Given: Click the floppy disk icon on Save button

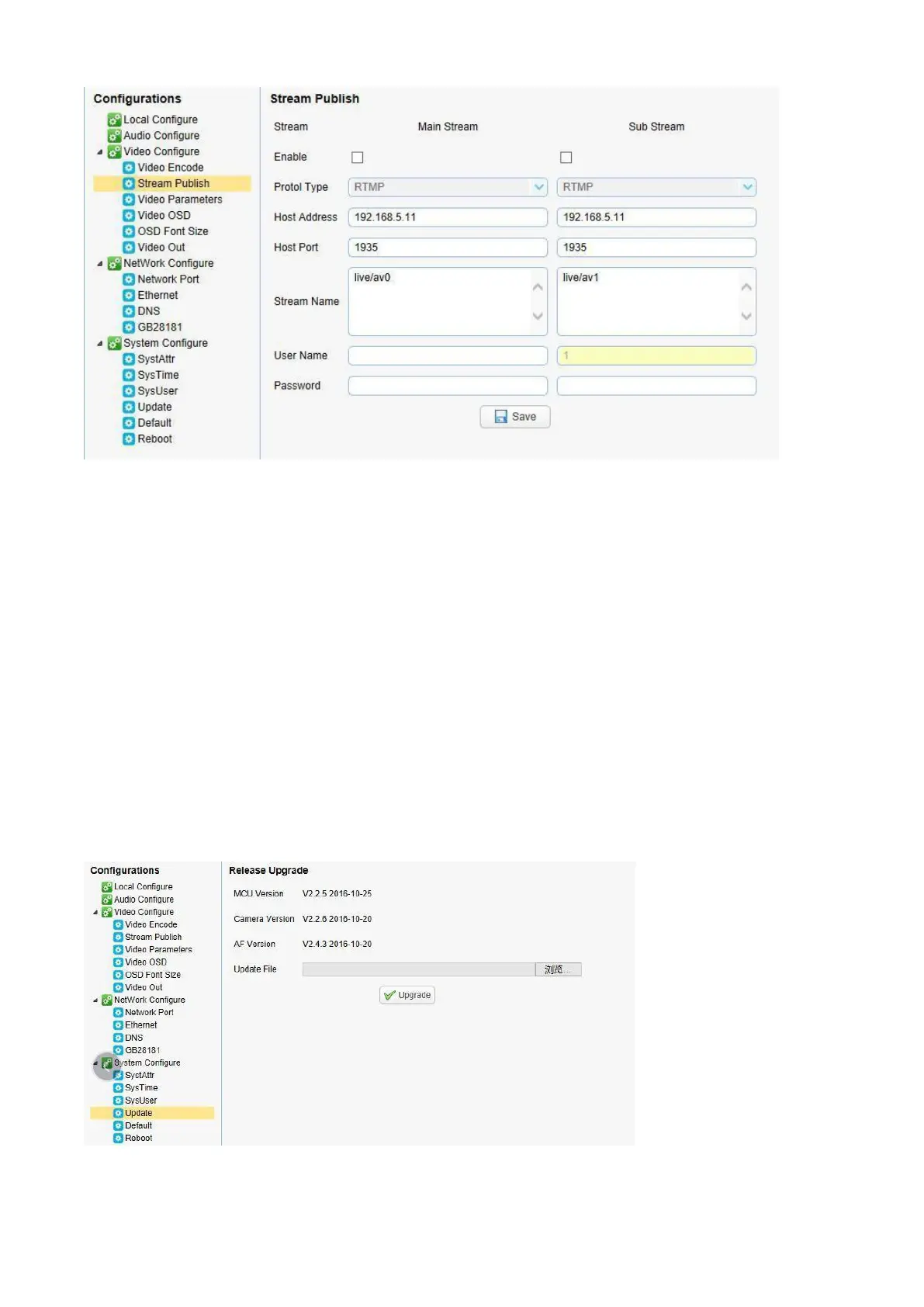Looking at the screenshot, I should [501, 417].
